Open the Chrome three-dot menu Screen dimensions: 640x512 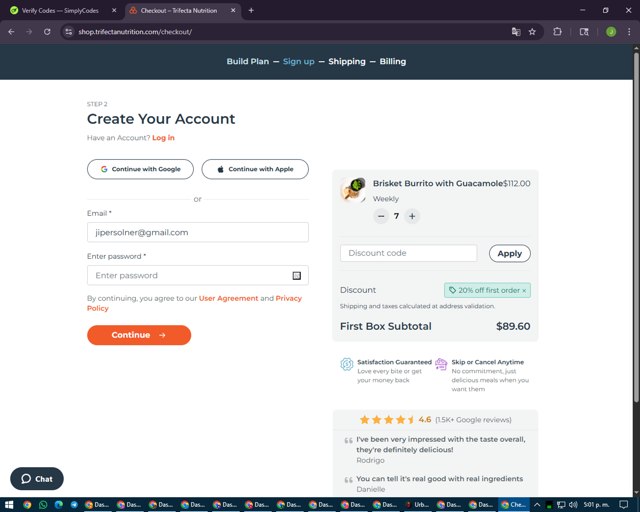coord(629,32)
